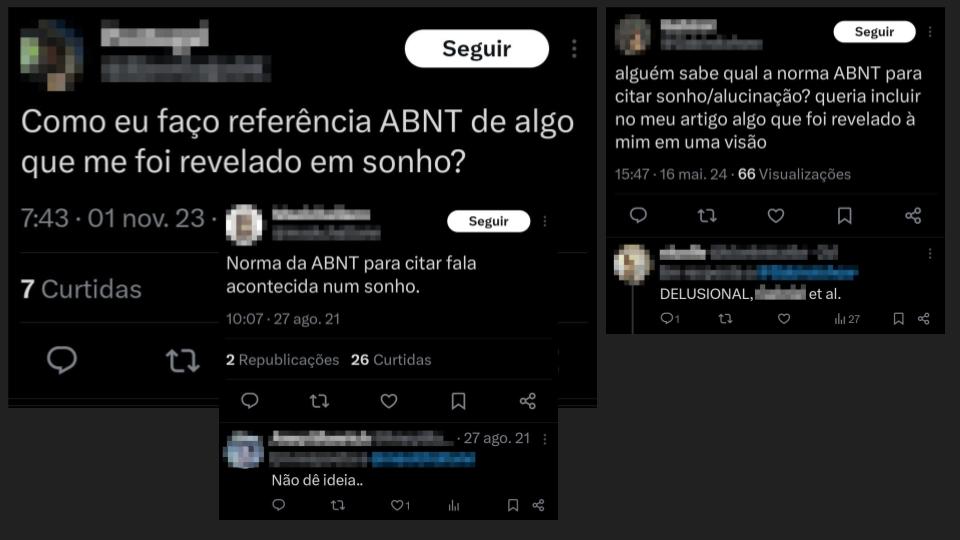
Task: Click Seguir on the sonho/alucinação tweet
Action: point(874,32)
